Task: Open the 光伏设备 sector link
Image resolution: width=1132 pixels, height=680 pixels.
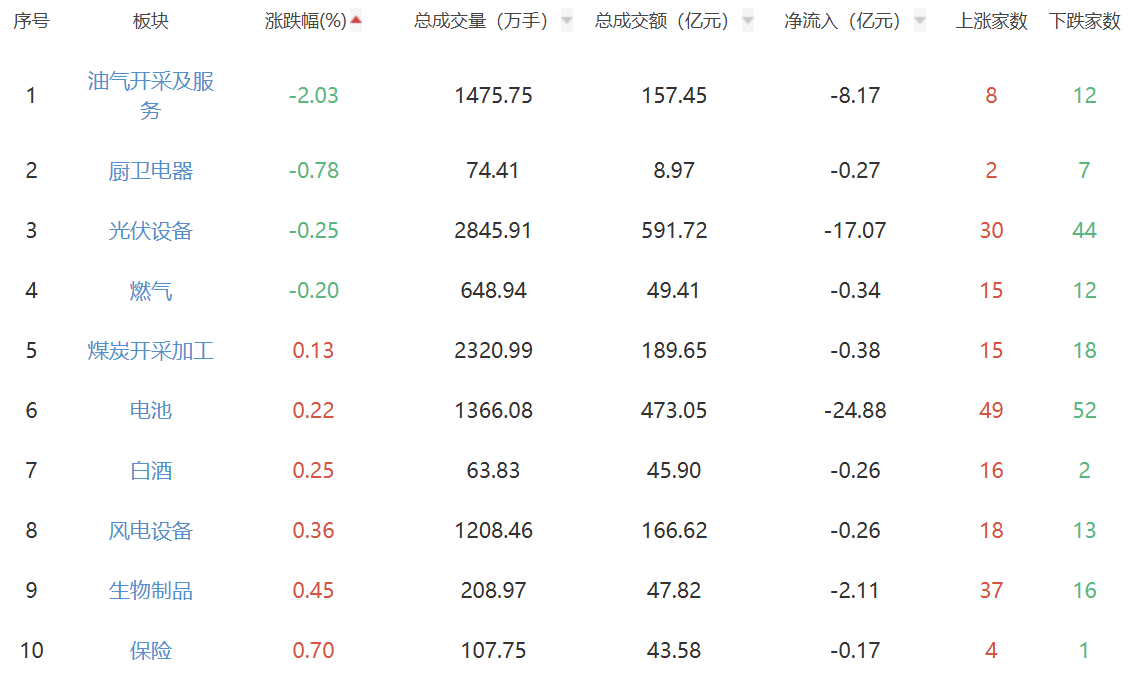Action: [x=151, y=231]
